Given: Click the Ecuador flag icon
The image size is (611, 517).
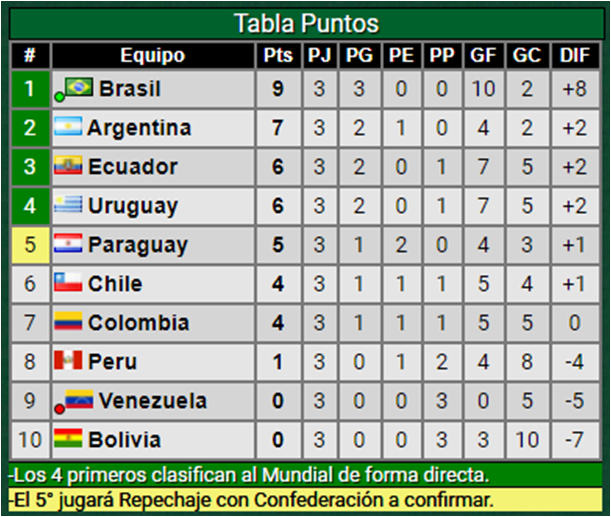Looking at the screenshot, I should coord(68,166).
